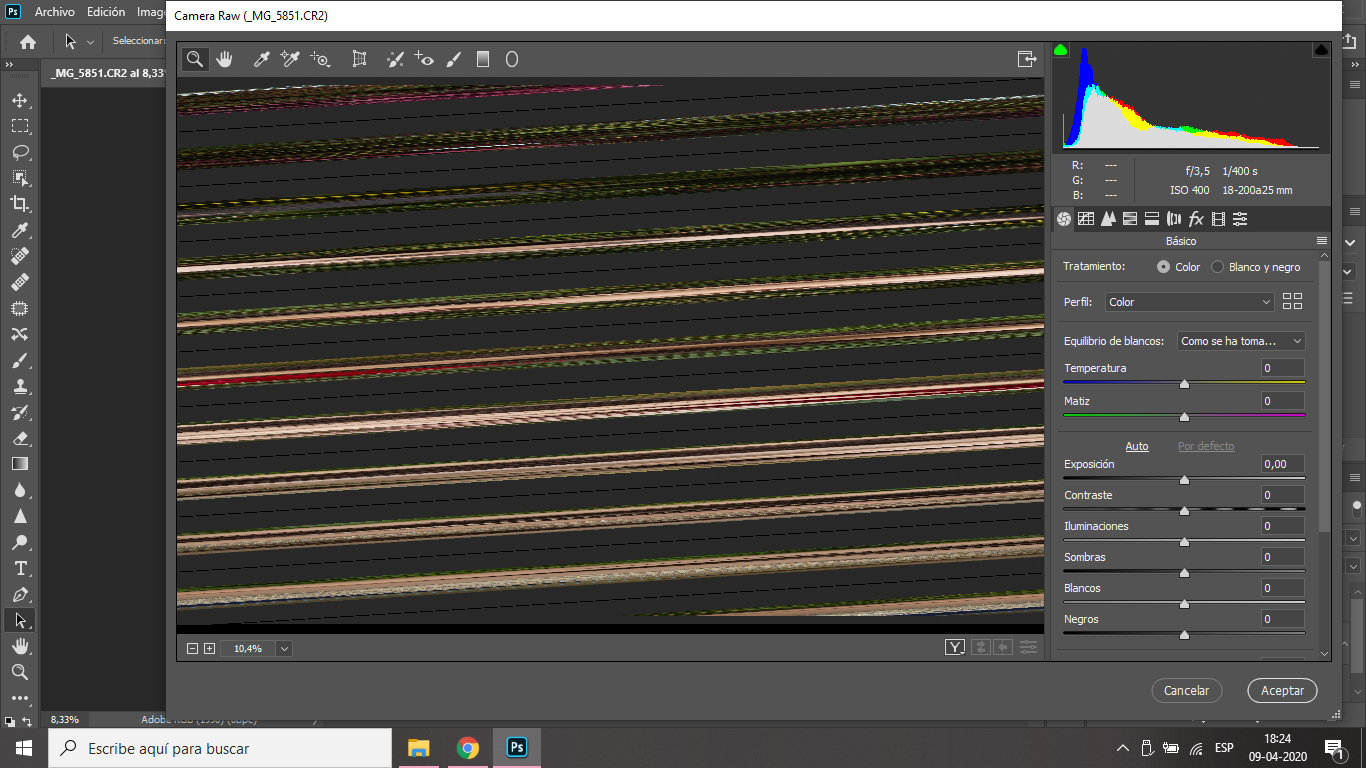This screenshot has height=768, width=1366.
Task: Select the Hand tool in Camera Raw toolbar
Action: [x=224, y=59]
